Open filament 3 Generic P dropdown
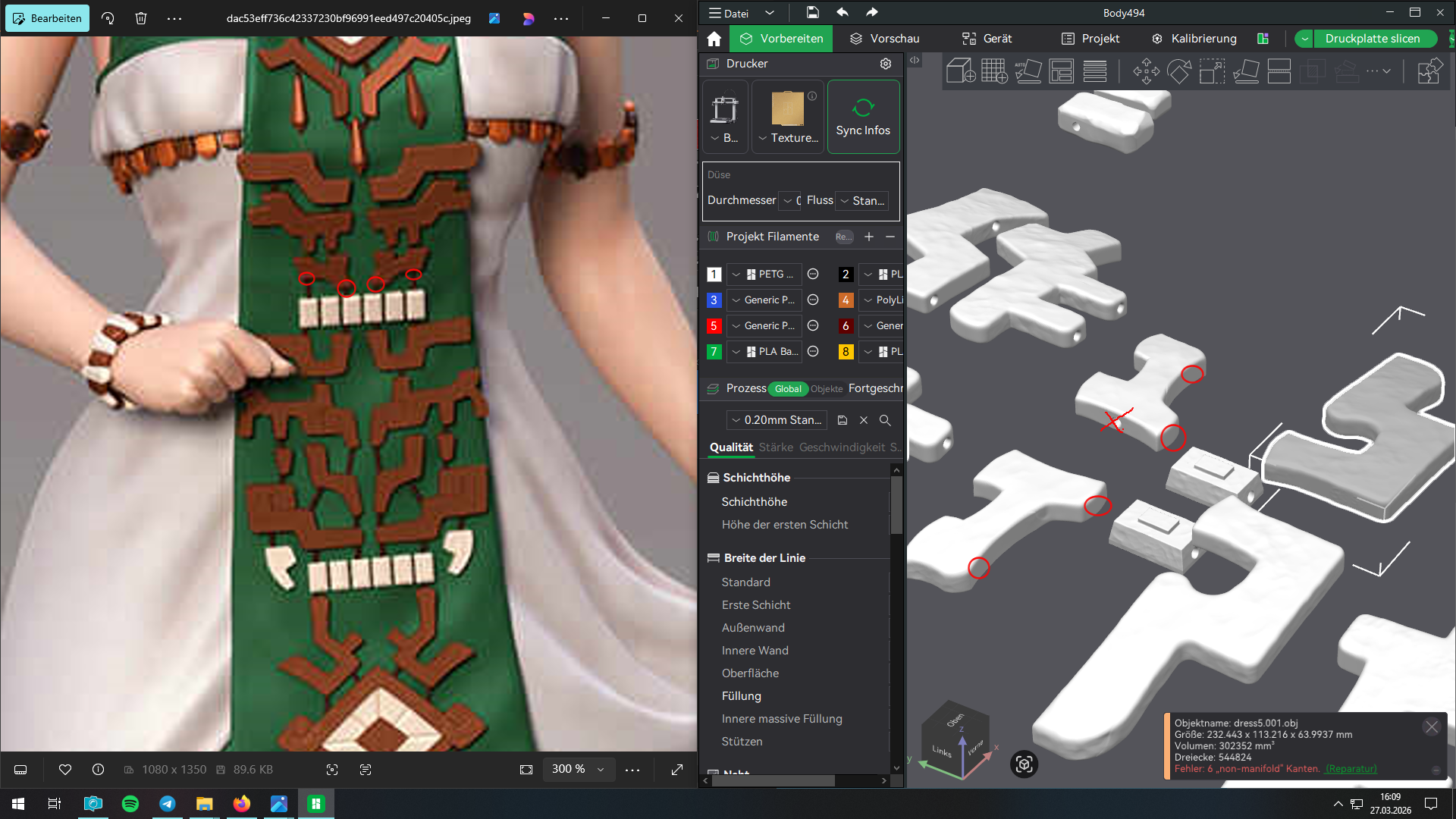Screen dimensions: 1456x819 [x=764, y=300]
